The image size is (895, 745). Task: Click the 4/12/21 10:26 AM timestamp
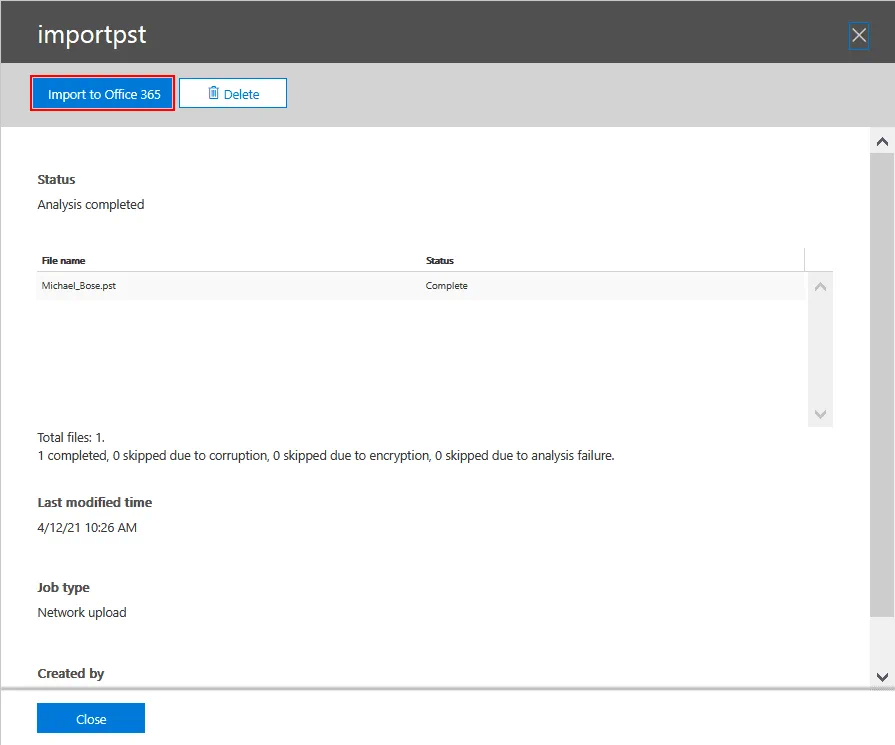(x=87, y=527)
